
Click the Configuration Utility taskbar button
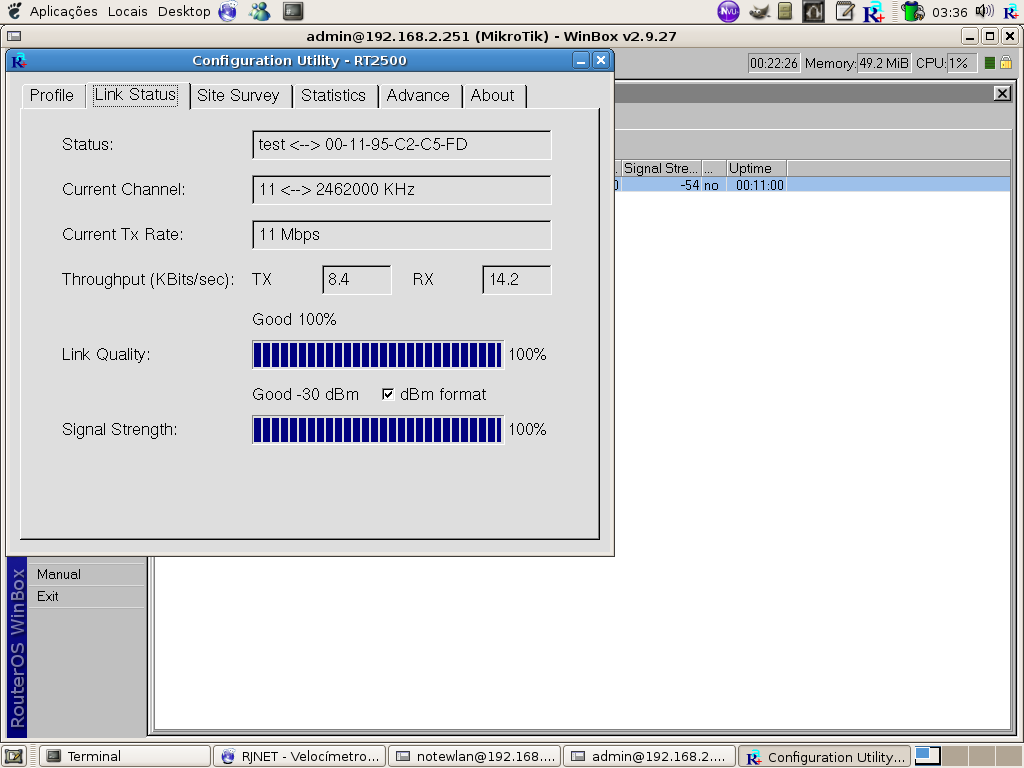coord(825,757)
